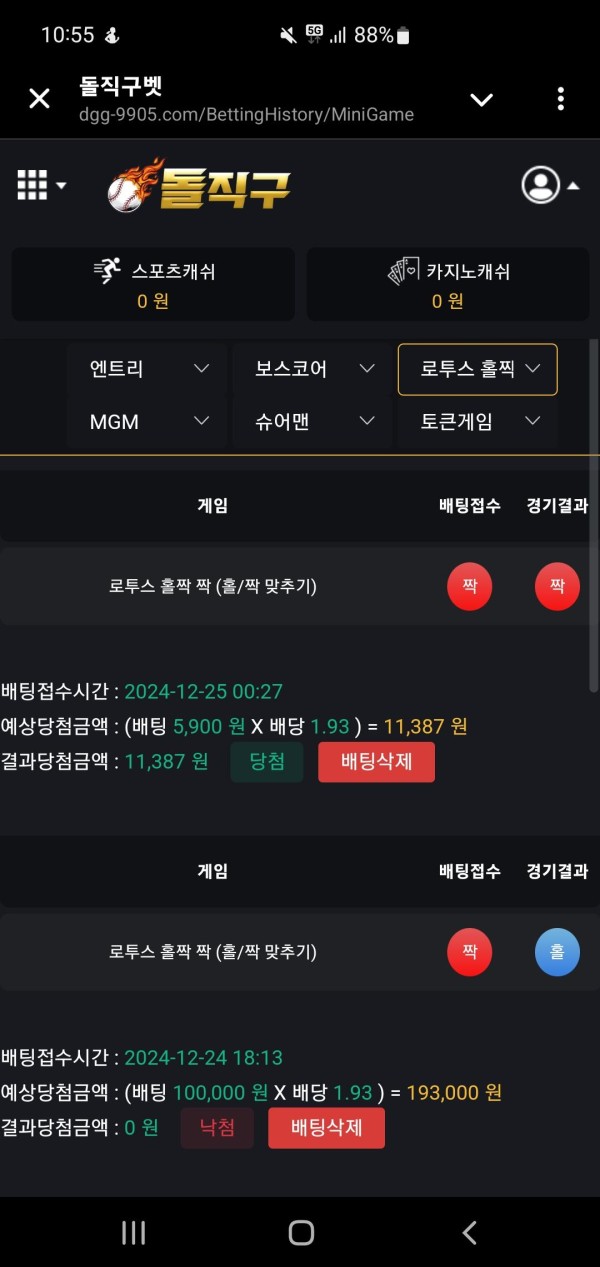Tap the Android back navigation icon
The image size is (600, 1267).
tap(469, 1233)
